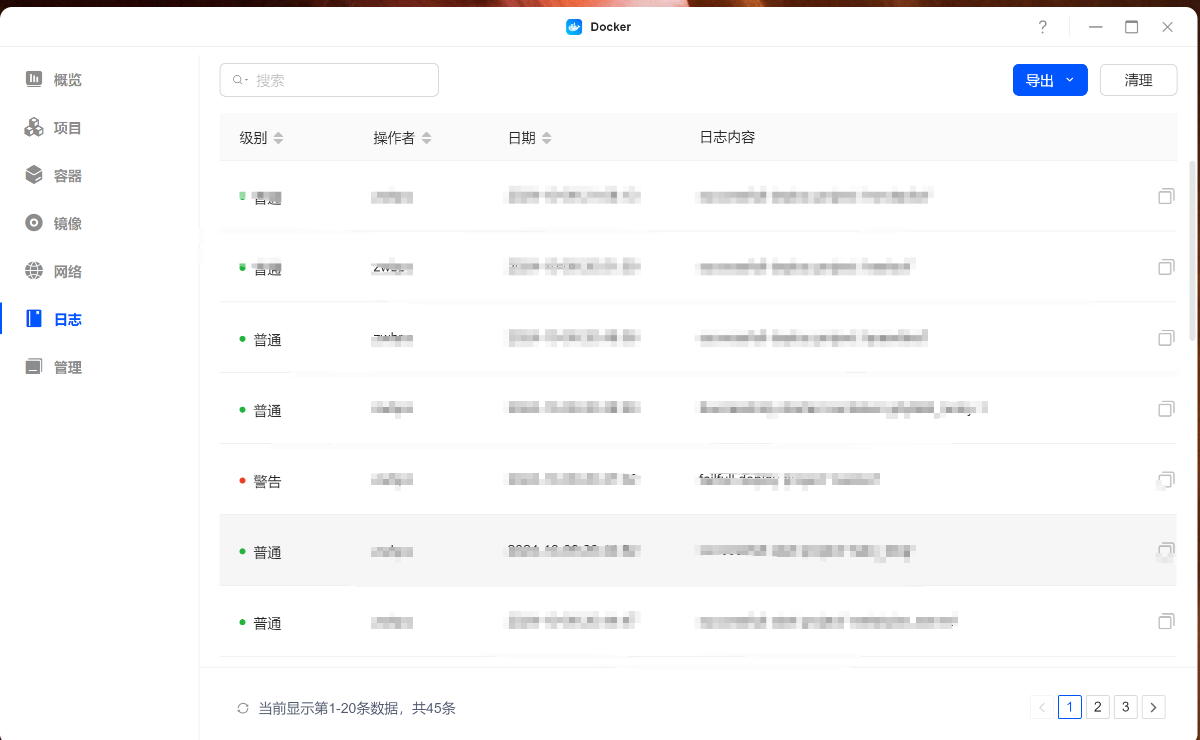Go to next page arrow
Image resolution: width=1200 pixels, height=740 pixels.
pos(1153,707)
